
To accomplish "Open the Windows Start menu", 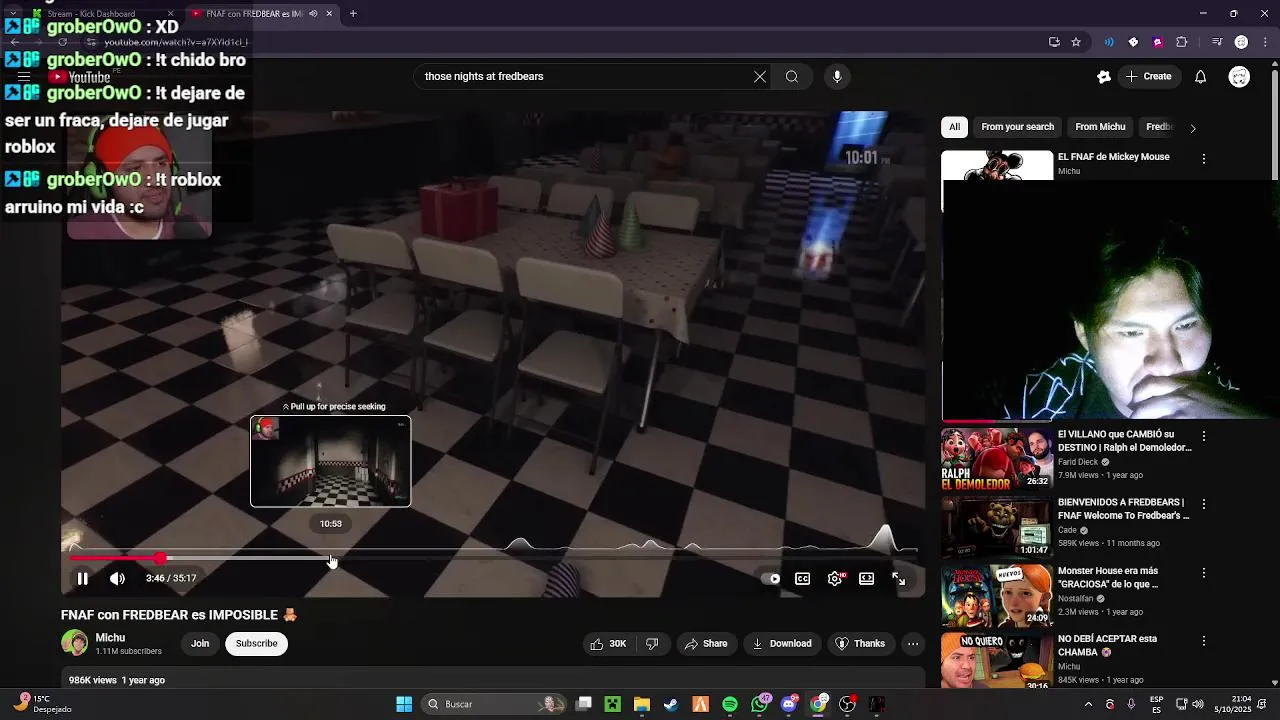I will [404, 704].
